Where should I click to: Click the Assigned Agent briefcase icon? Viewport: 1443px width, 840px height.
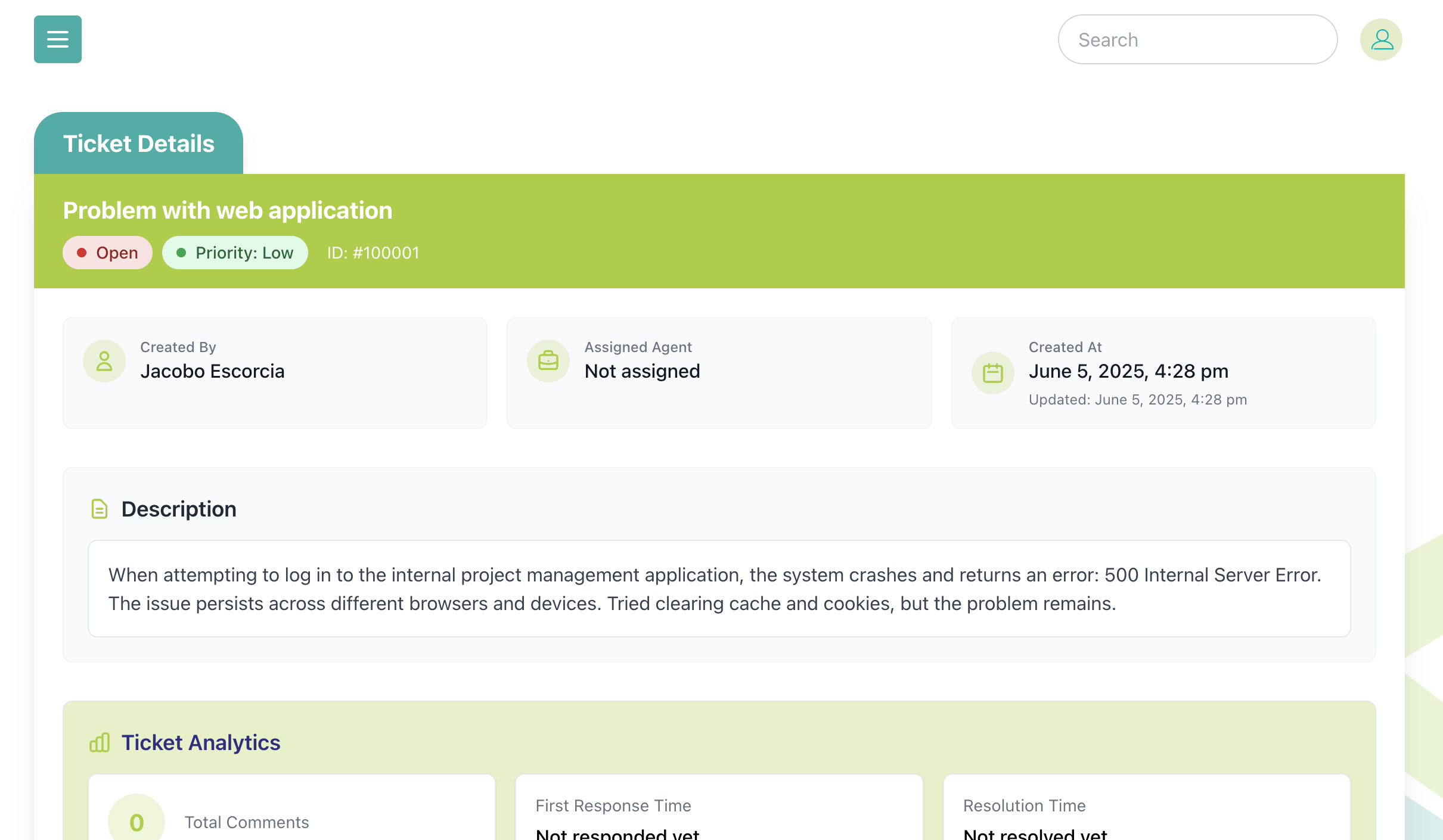[548, 361]
